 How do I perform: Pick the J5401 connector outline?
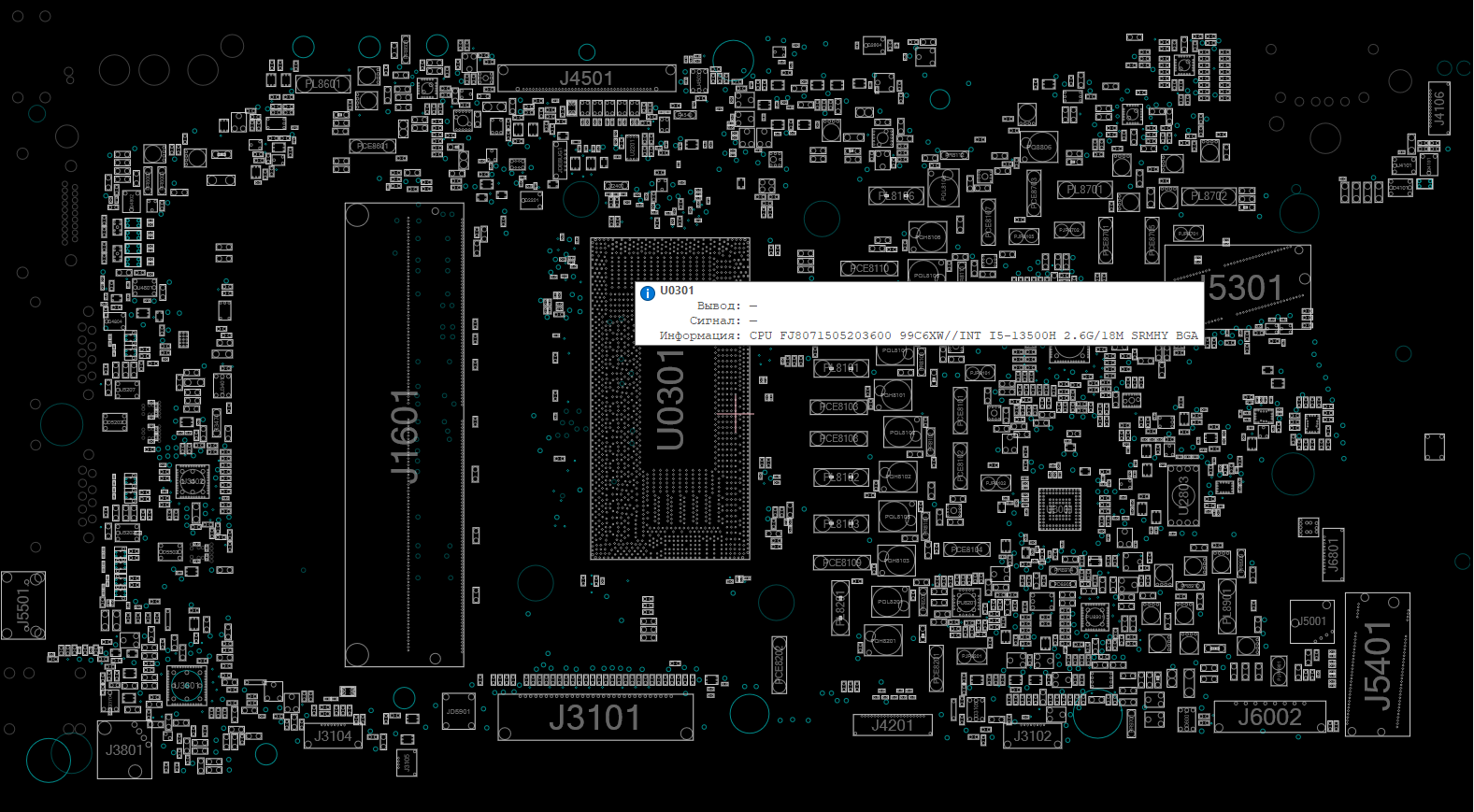[x=1377, y=664]
